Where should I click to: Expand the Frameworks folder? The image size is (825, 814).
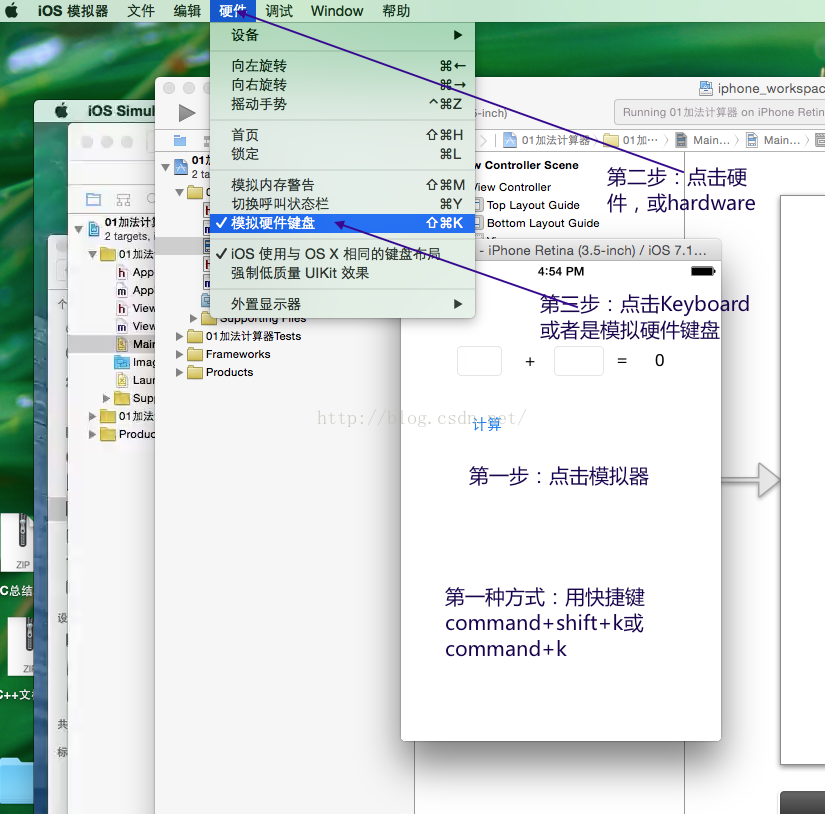coord(179,354)
